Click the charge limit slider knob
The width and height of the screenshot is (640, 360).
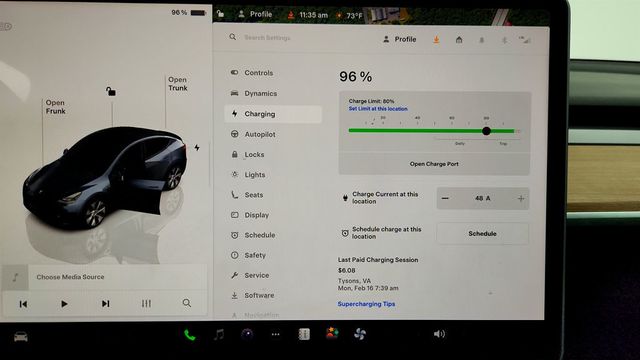pyautogui.click(x=486, y=131)
